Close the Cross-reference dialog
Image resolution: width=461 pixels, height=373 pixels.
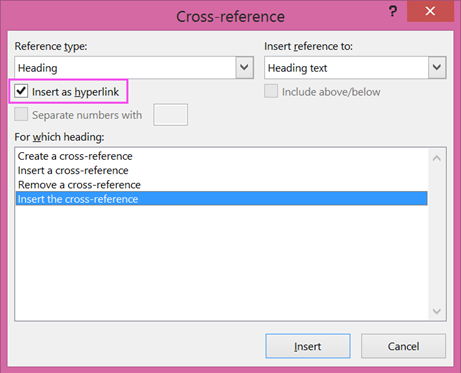click(430, 11)
